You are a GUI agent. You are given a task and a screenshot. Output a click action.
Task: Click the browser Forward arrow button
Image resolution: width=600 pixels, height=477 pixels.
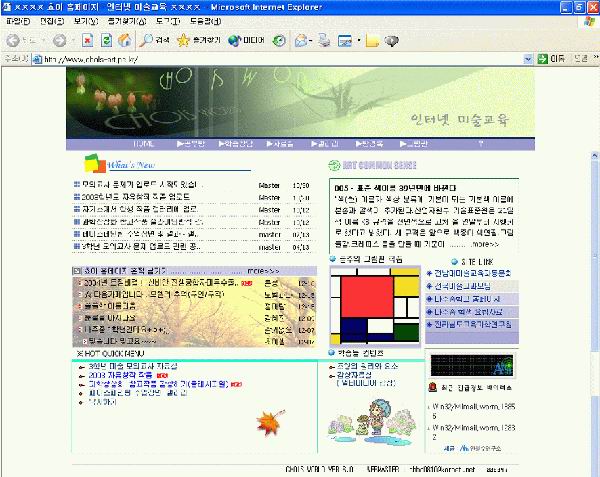(59, 40)
